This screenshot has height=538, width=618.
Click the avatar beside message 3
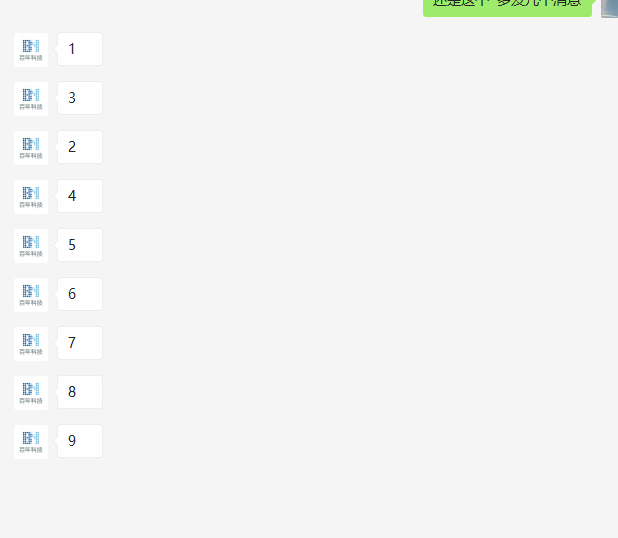31,99
